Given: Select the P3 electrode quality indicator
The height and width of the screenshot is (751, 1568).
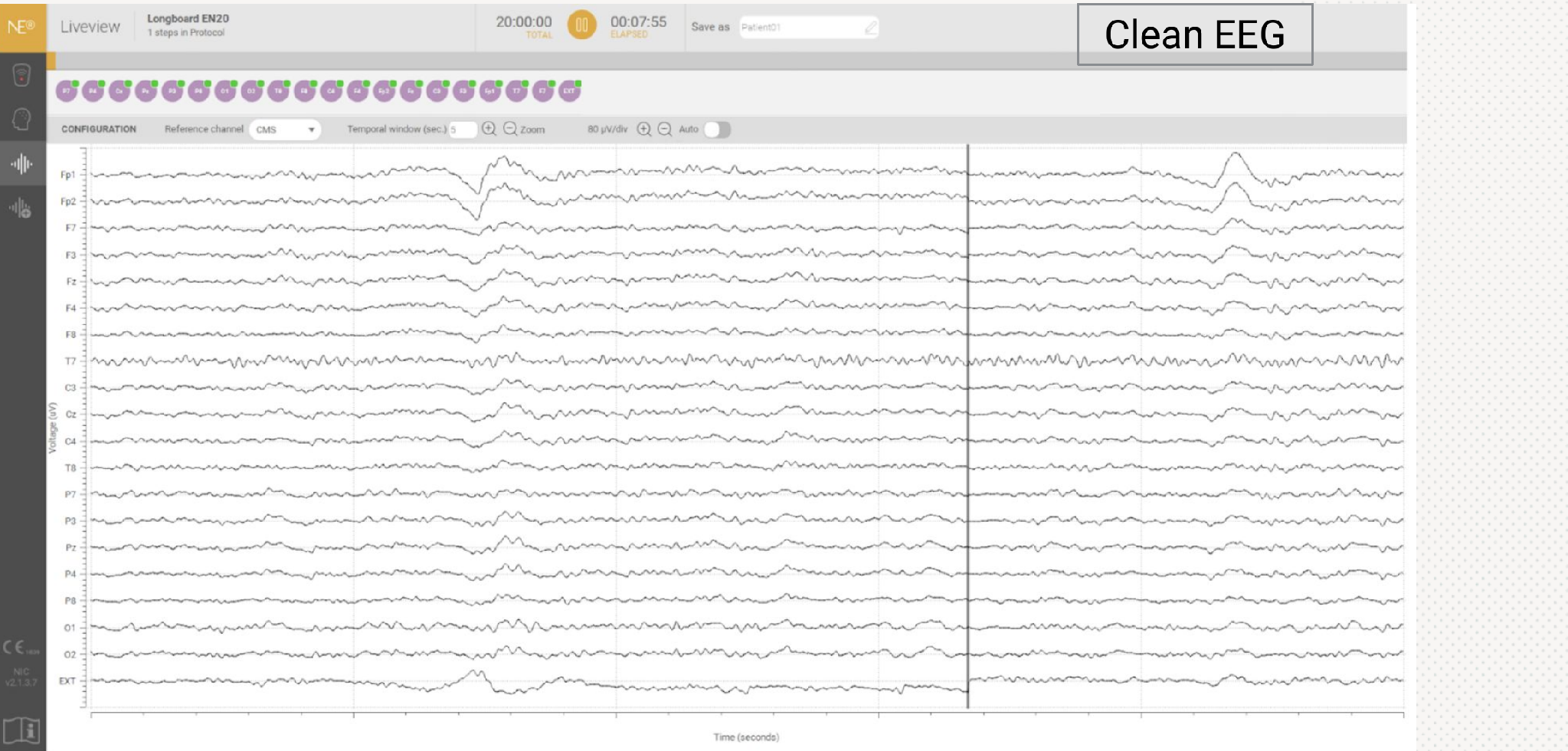Looking at the screenshot, I should (x=172, y=91).
